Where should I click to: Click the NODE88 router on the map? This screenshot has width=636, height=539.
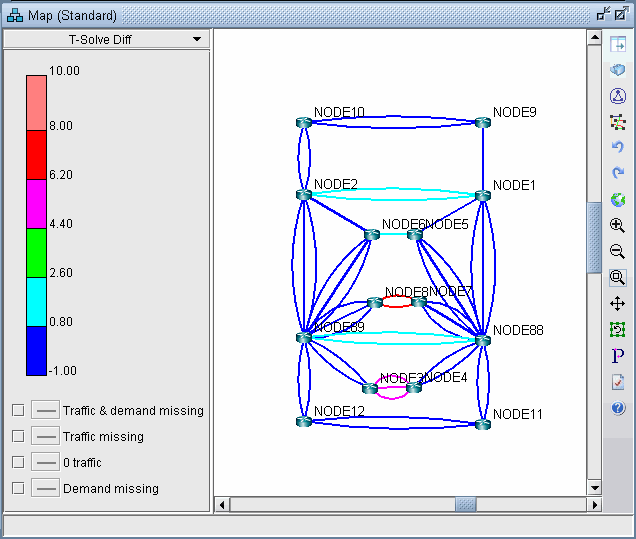[483, 340]
